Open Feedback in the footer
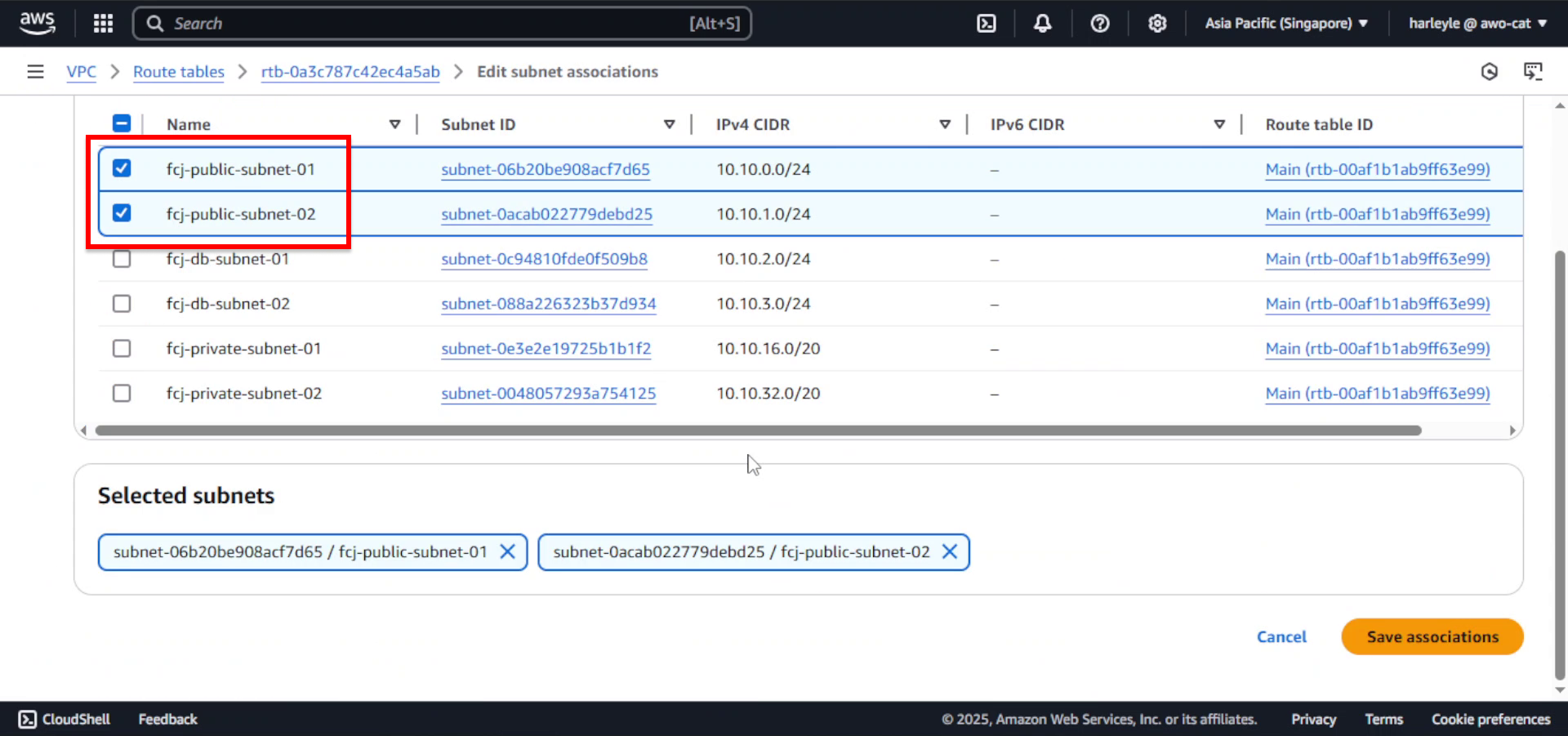Viewport: 1568px width, 736px height. tap(167, 720)
